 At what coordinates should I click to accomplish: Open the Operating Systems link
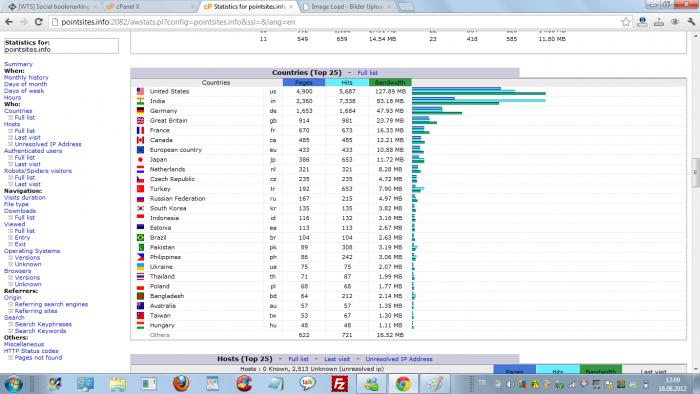[x=32, y=251]
